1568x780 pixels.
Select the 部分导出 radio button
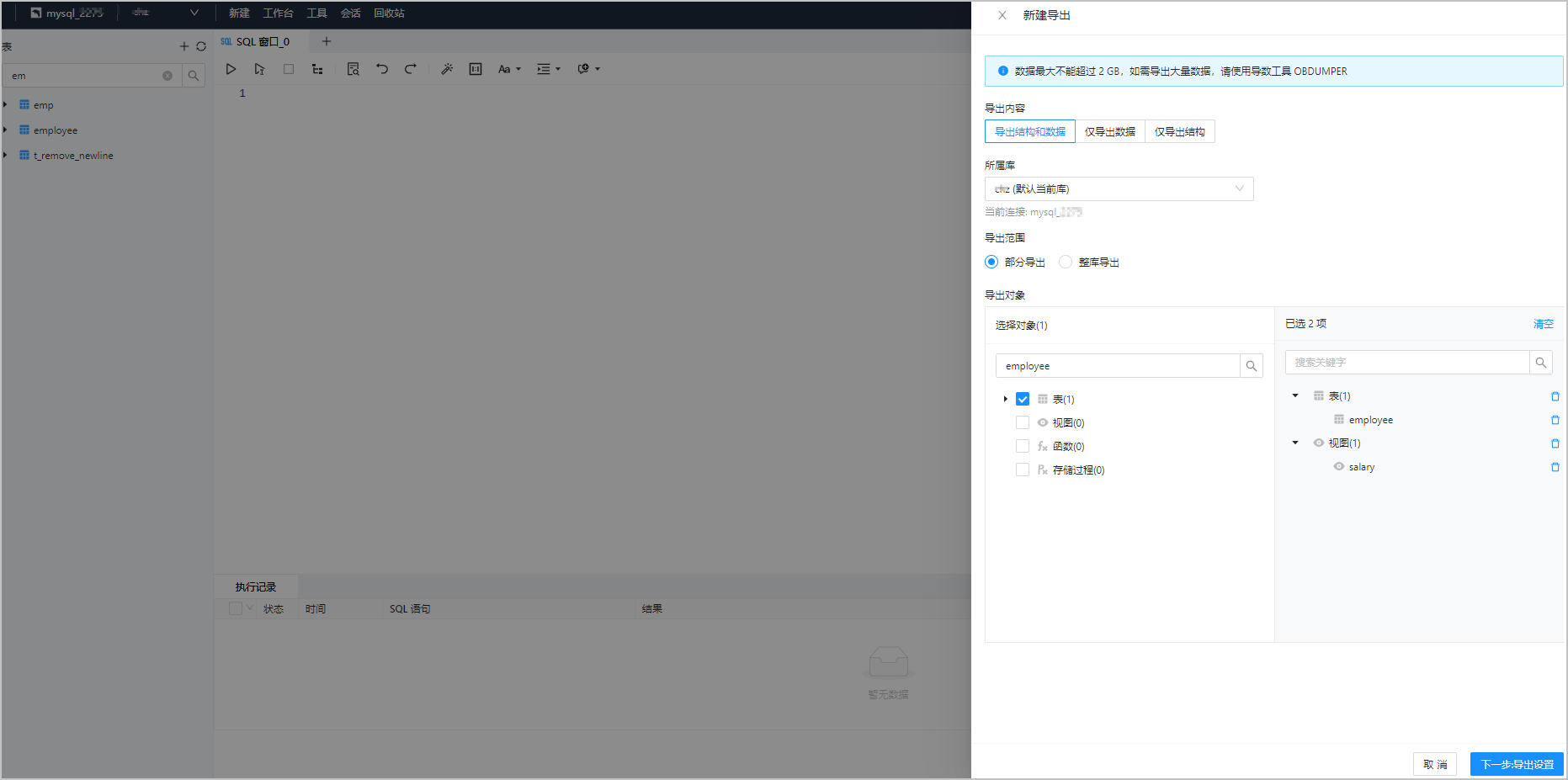coord(991,262)
